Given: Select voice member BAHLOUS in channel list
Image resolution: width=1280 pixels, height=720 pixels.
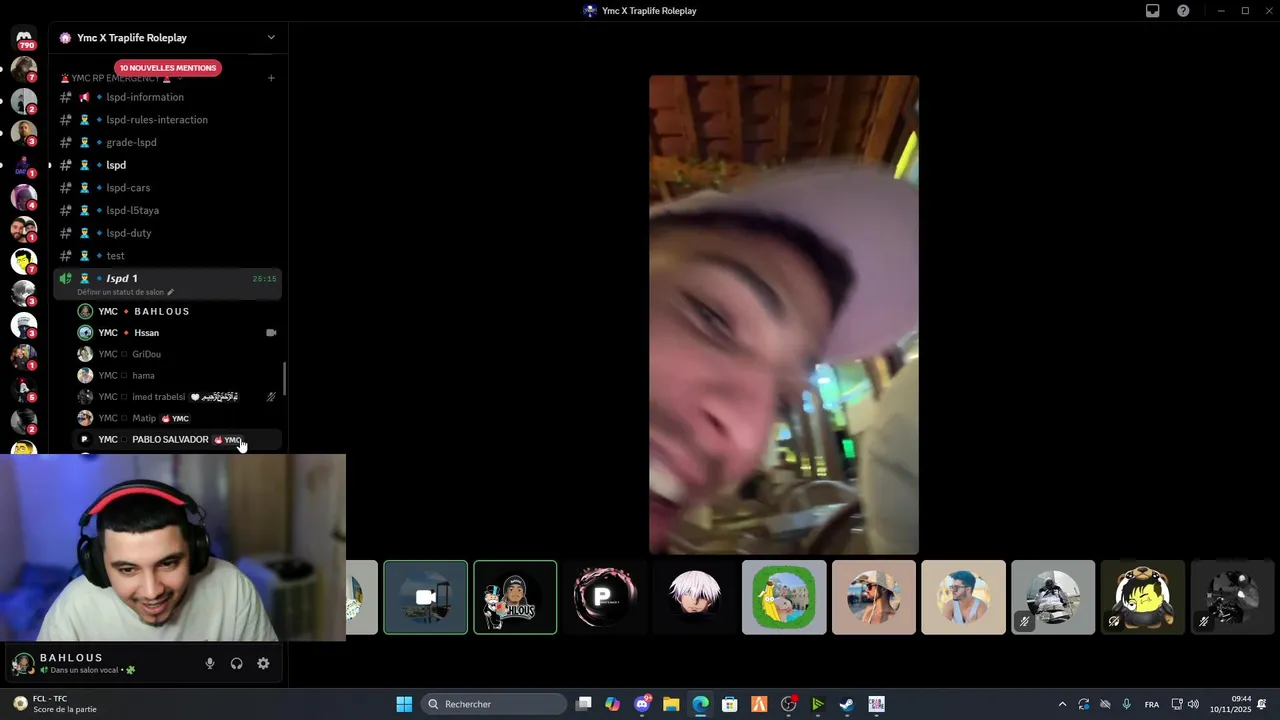Looking at the screenshot, I should point(178,311).
